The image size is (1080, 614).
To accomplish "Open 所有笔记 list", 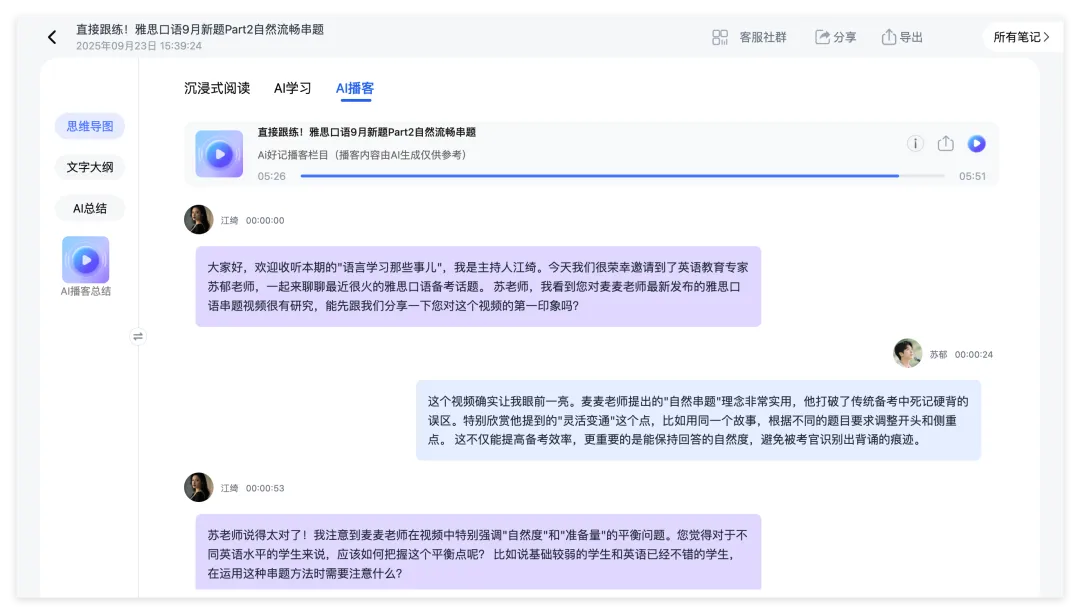I will (1021, 37).
